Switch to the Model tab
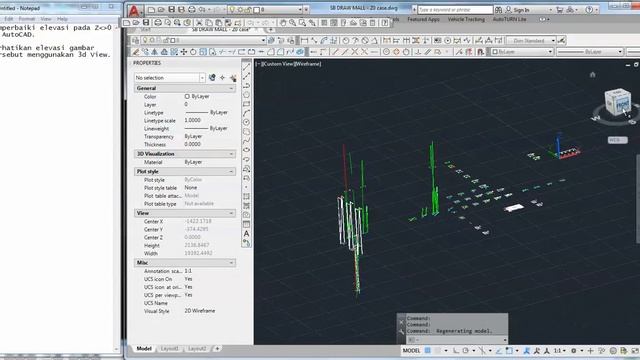 click(x=144, y=349)
